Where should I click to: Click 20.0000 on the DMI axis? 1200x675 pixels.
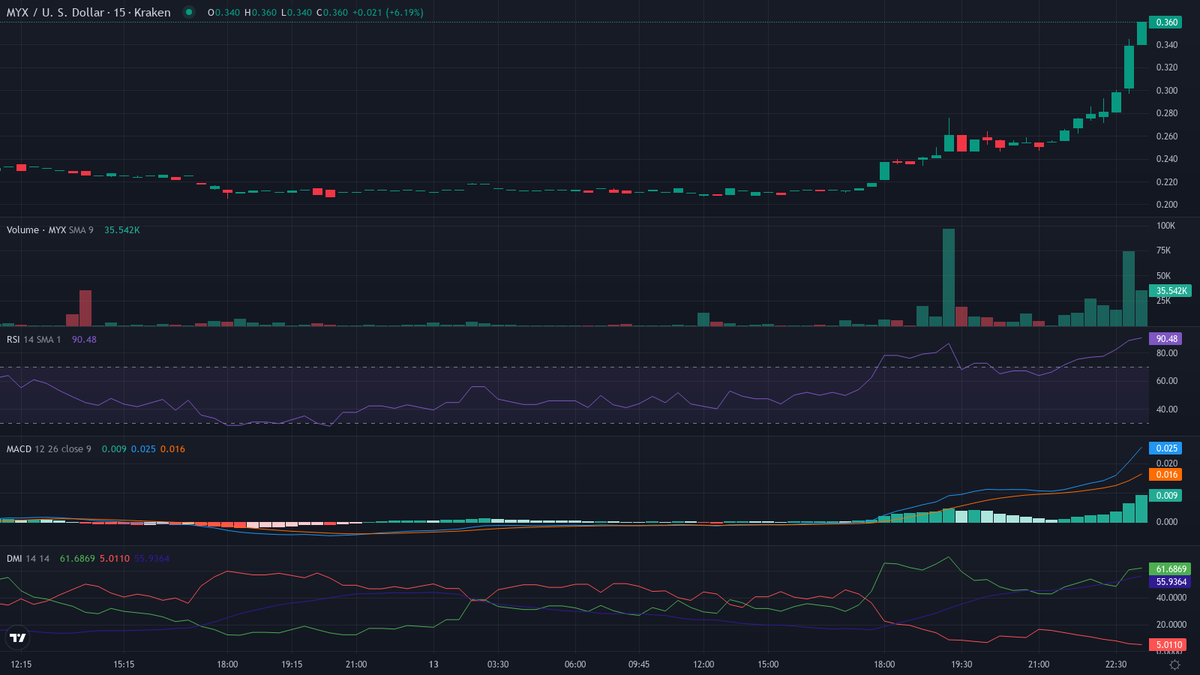click(1170, 626)
